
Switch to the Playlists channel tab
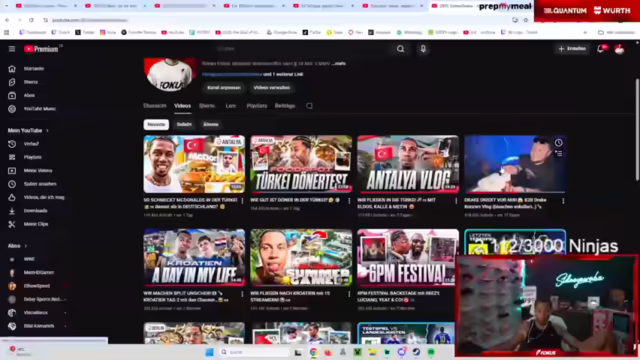pyautogui.click(x=257, y=106)
